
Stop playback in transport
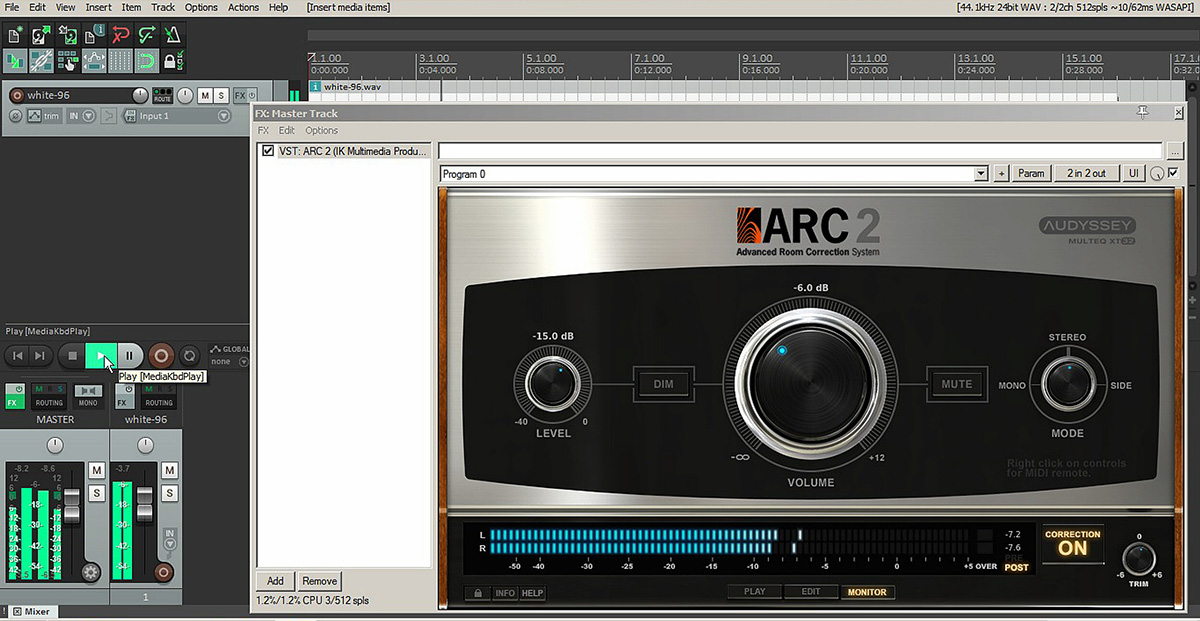[71, 355]
